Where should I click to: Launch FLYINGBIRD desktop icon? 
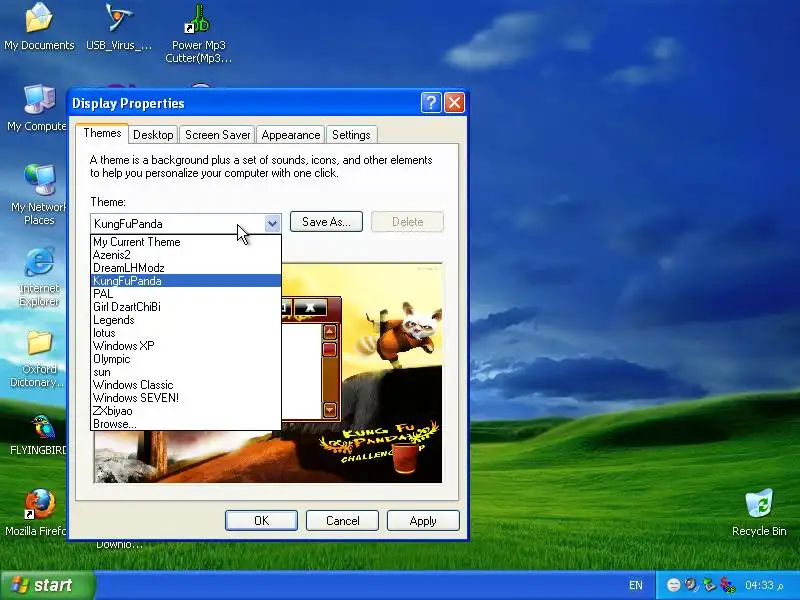pyautogui.click(x=40, y=435)
